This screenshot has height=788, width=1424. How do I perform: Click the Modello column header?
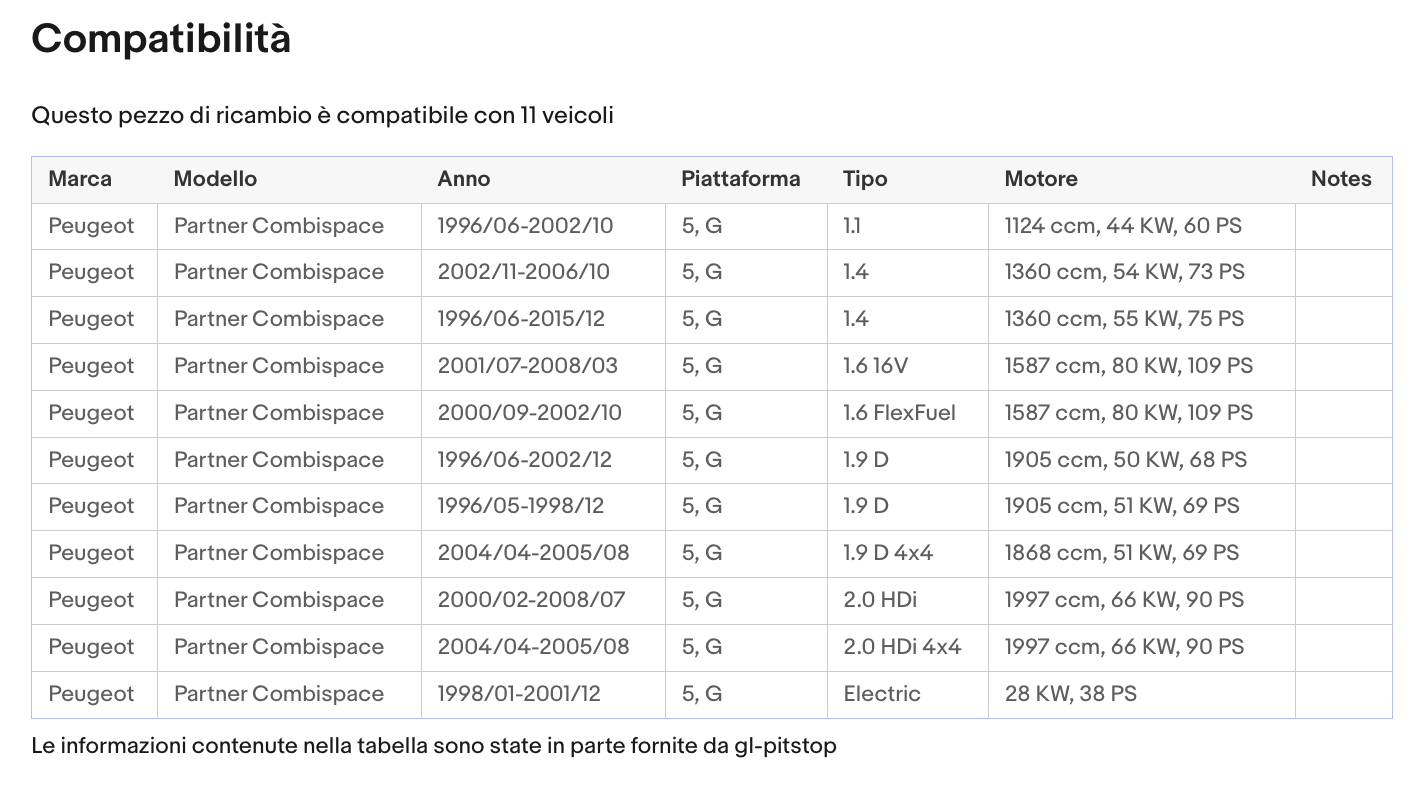point(215,178)
